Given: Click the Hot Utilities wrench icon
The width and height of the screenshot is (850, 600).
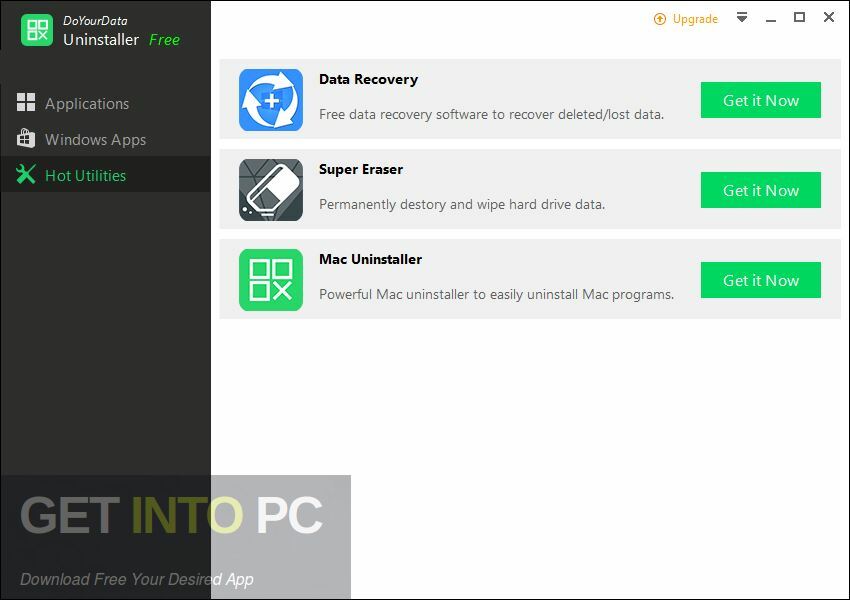Looking at the screenshot, I should pyautogui.click(x=26, y=175).
